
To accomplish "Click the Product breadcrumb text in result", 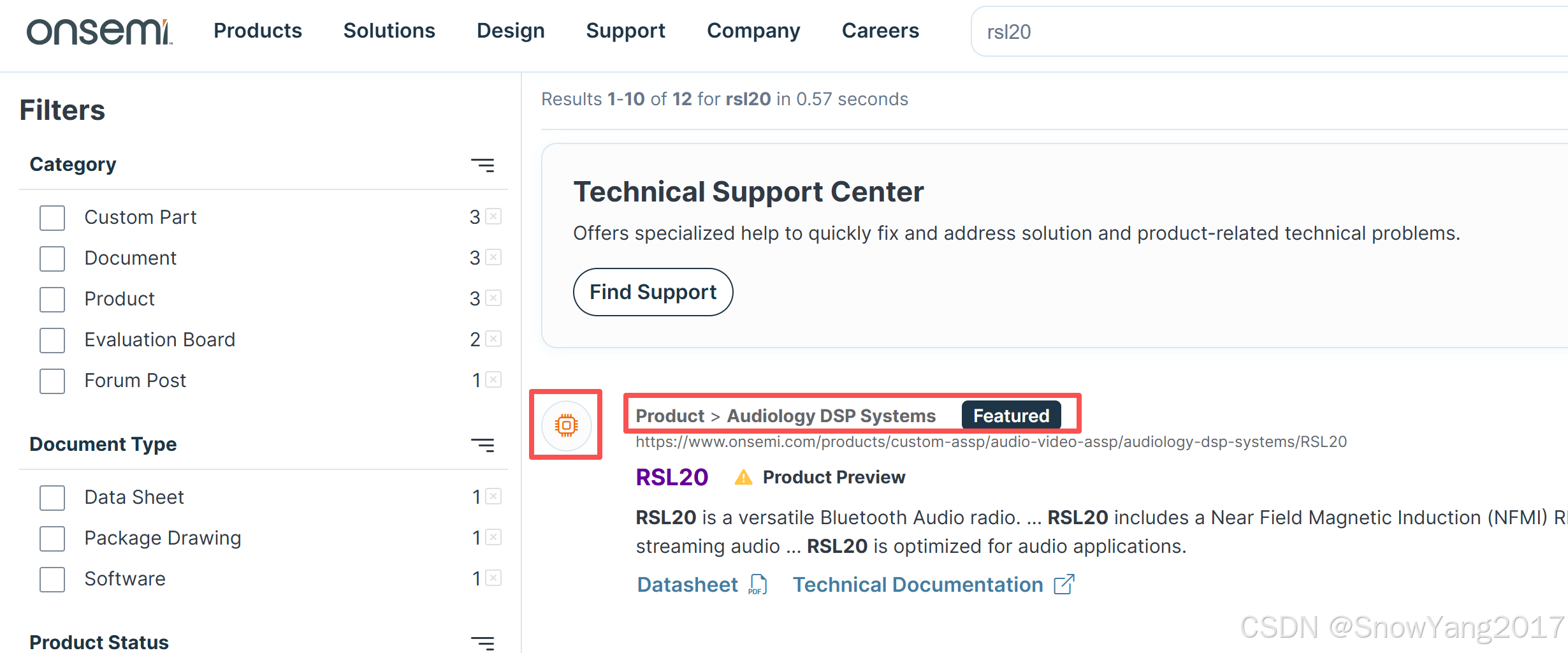I will click(670, 416).
